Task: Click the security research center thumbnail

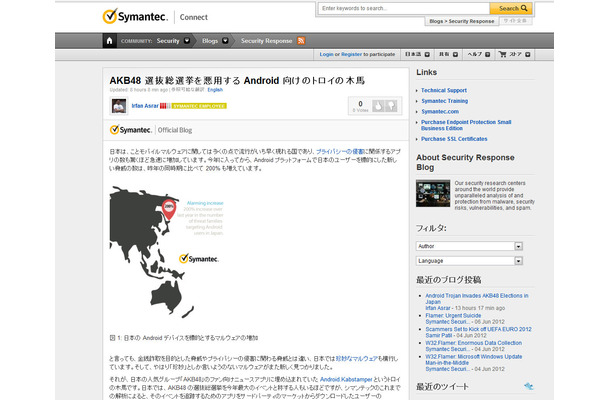Action: pos(433,193)
